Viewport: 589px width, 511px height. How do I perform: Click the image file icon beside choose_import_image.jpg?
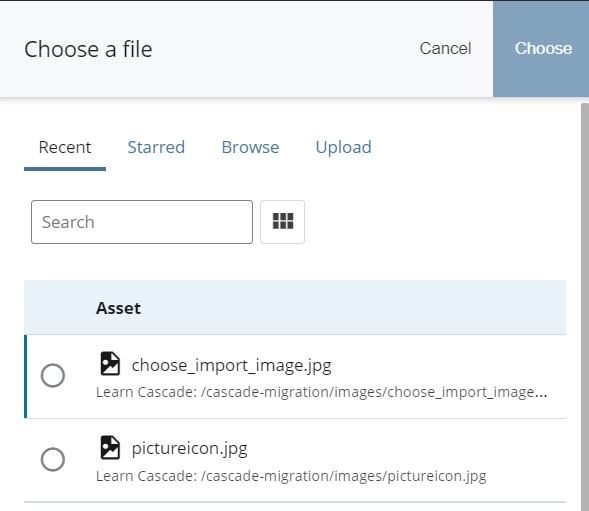110,363
